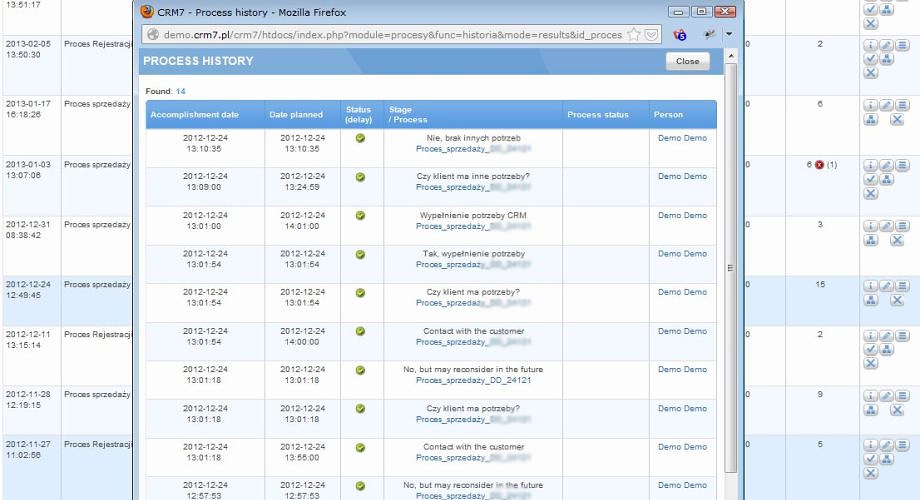Screen dimensions: 920x500
Task: Open info for 2013-02-05 13:50:30 row
Action: 870,45
